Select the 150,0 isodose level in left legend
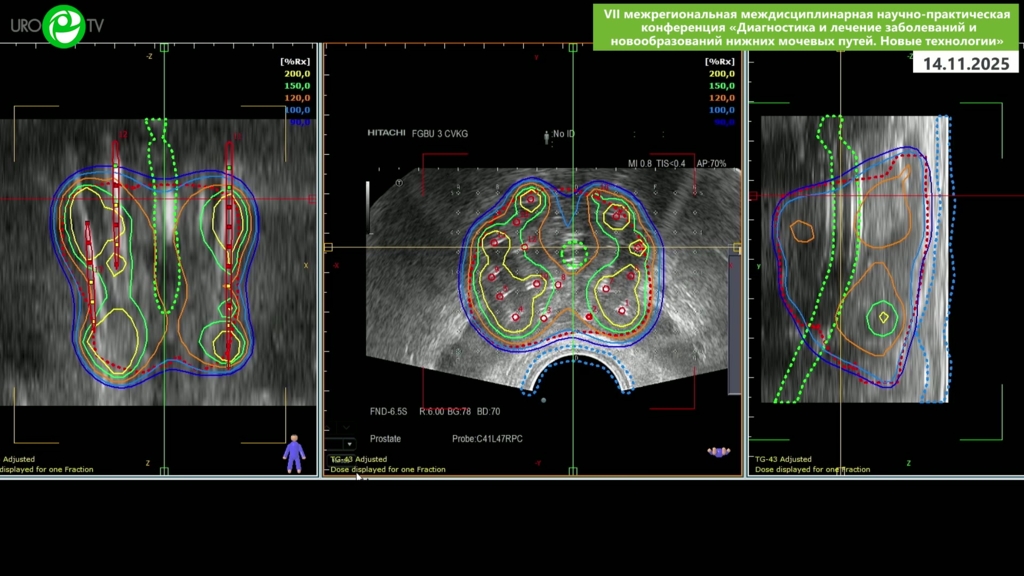 296,86
